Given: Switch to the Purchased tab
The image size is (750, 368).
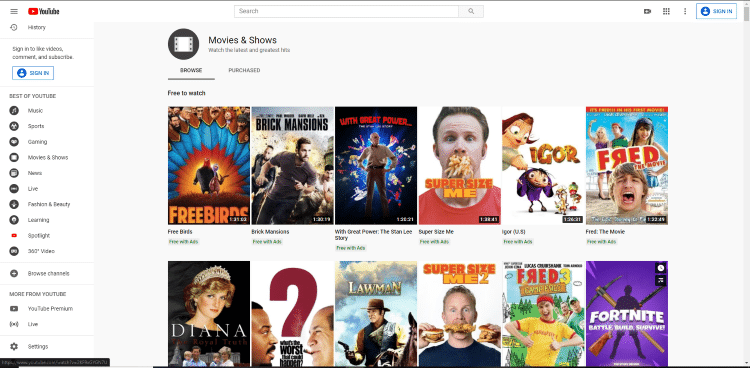Looking at the screenshot, I should click(x=244, y=70).
